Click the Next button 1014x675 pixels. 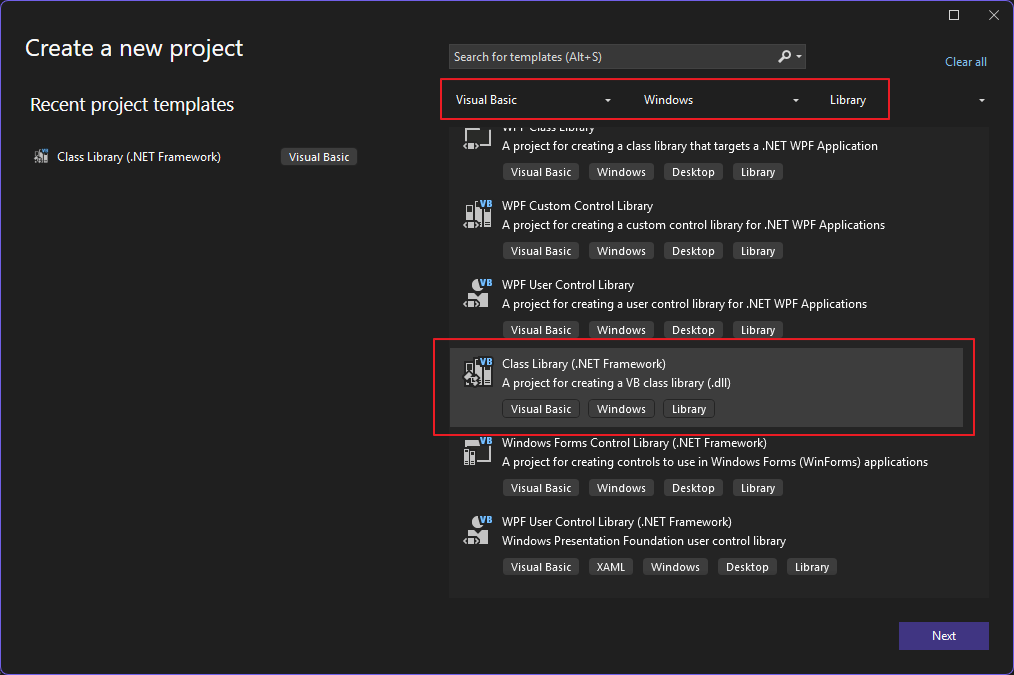(943, 636)
